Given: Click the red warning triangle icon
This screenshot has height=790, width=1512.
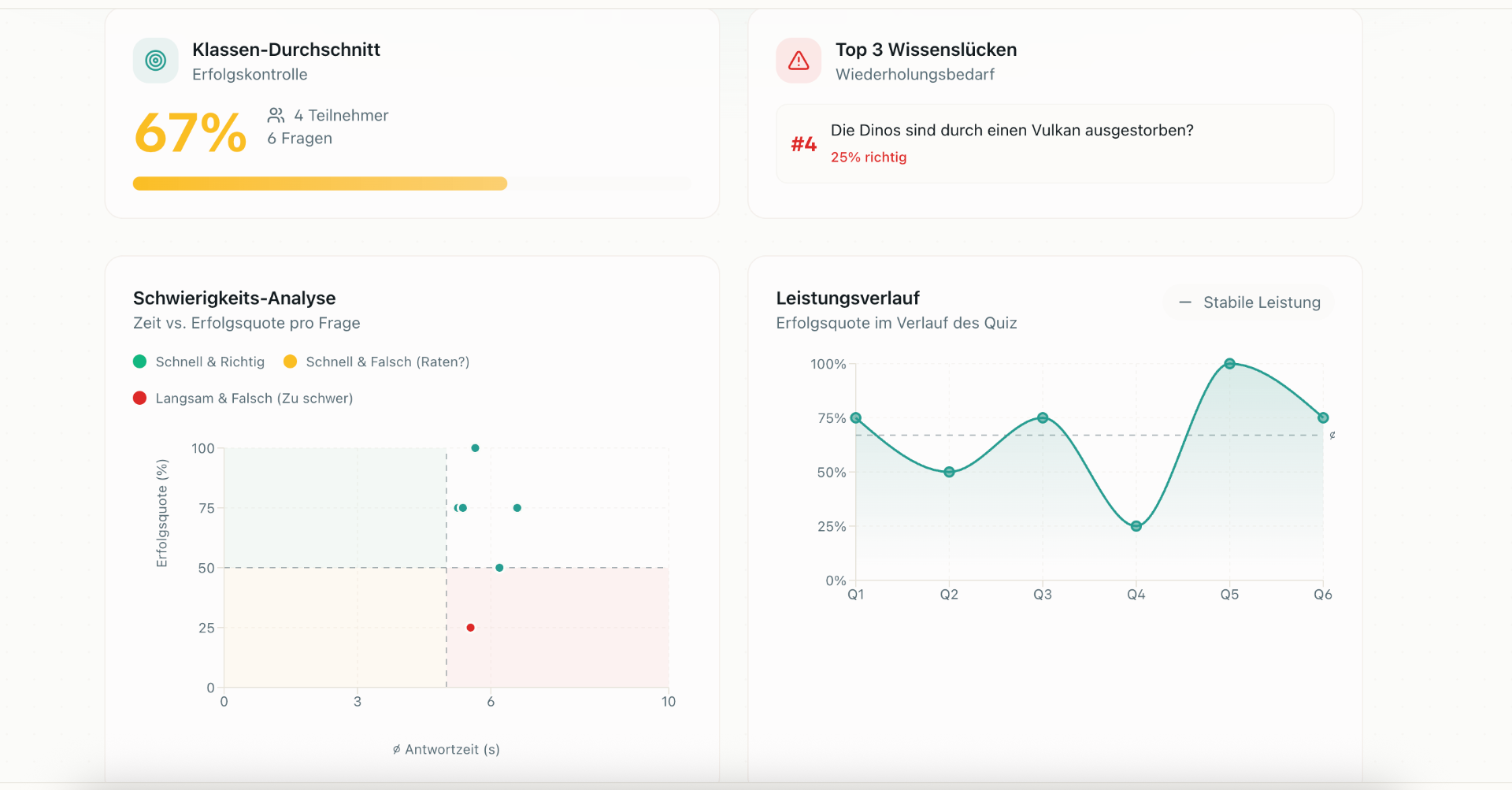Looking at the screenshot, I should click(799, 61).
